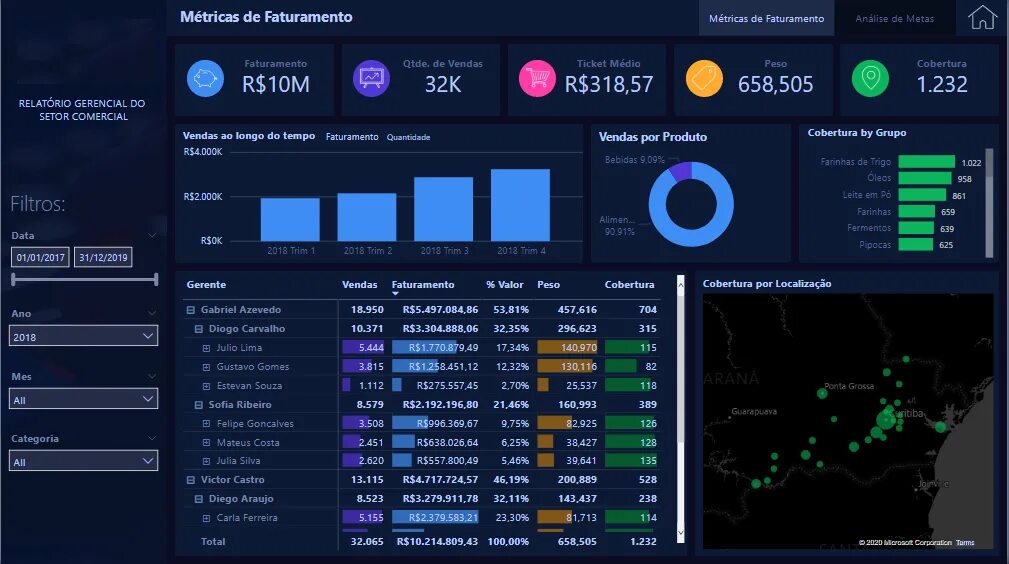This screenshot has height=564, width=1009.
Task: Select the 2018 Trim 3 bar
Action: [x=443, y=209]
